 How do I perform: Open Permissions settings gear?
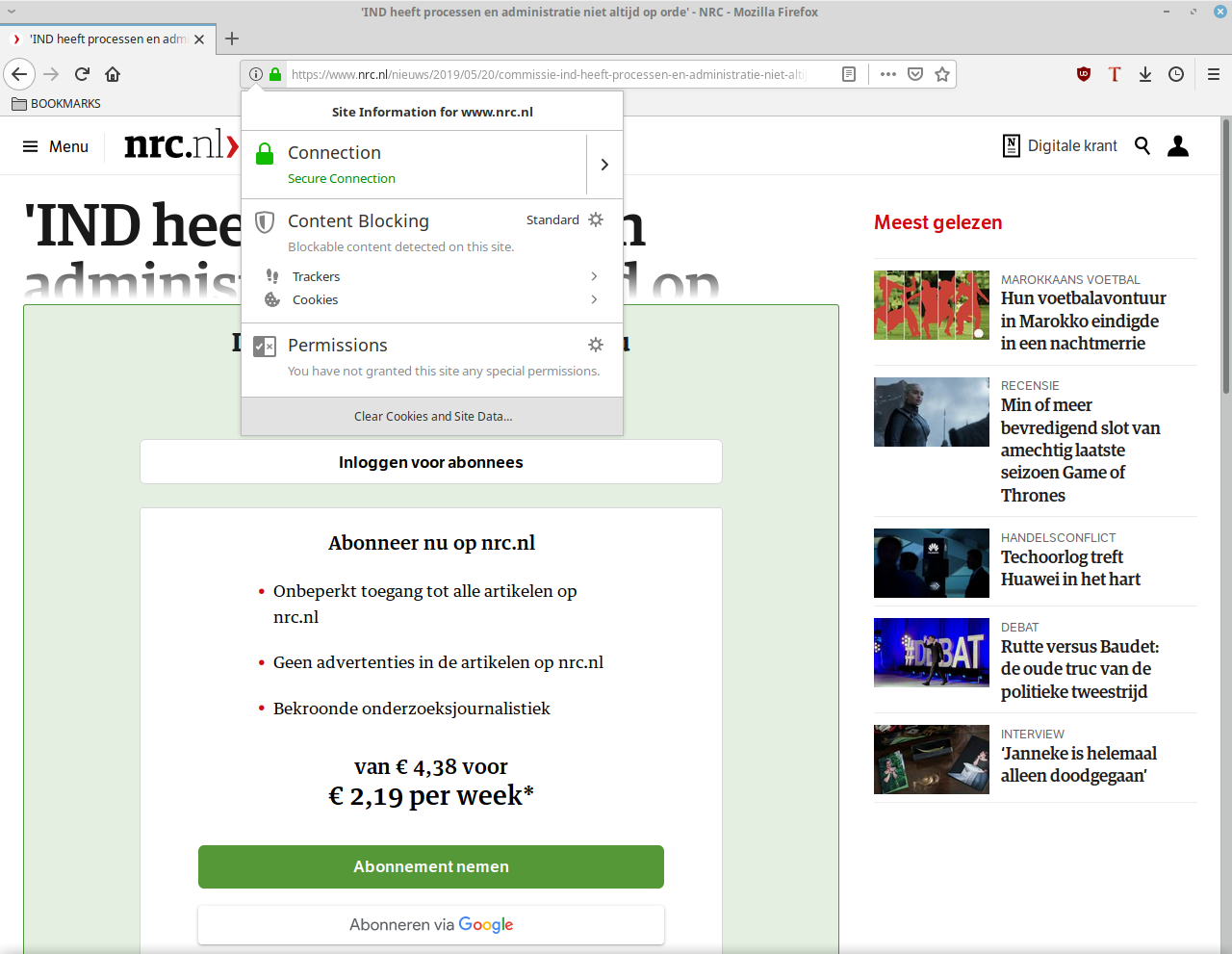click(596, 345)
